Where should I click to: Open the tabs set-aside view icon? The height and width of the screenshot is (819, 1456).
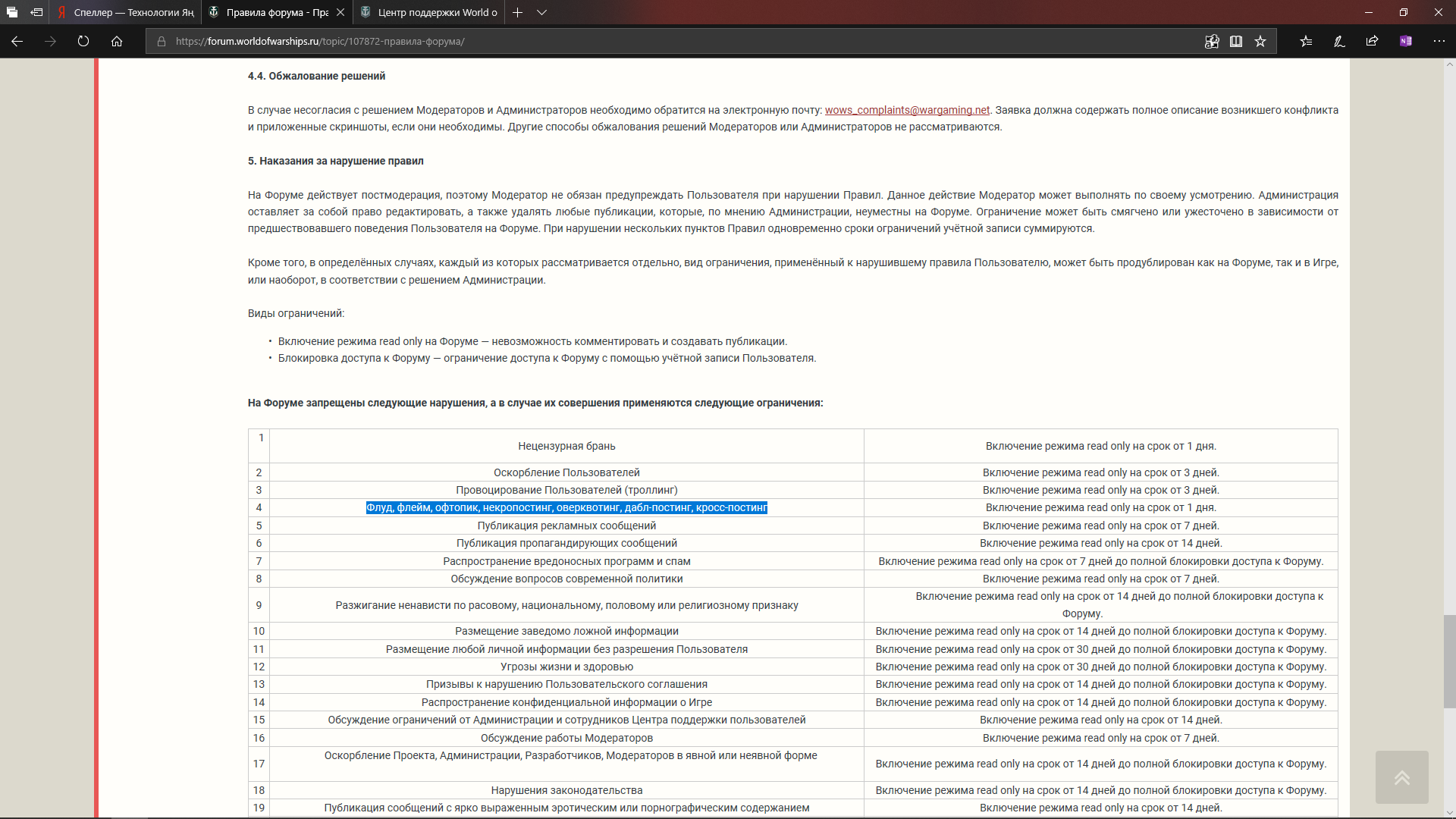coord(12,12)
